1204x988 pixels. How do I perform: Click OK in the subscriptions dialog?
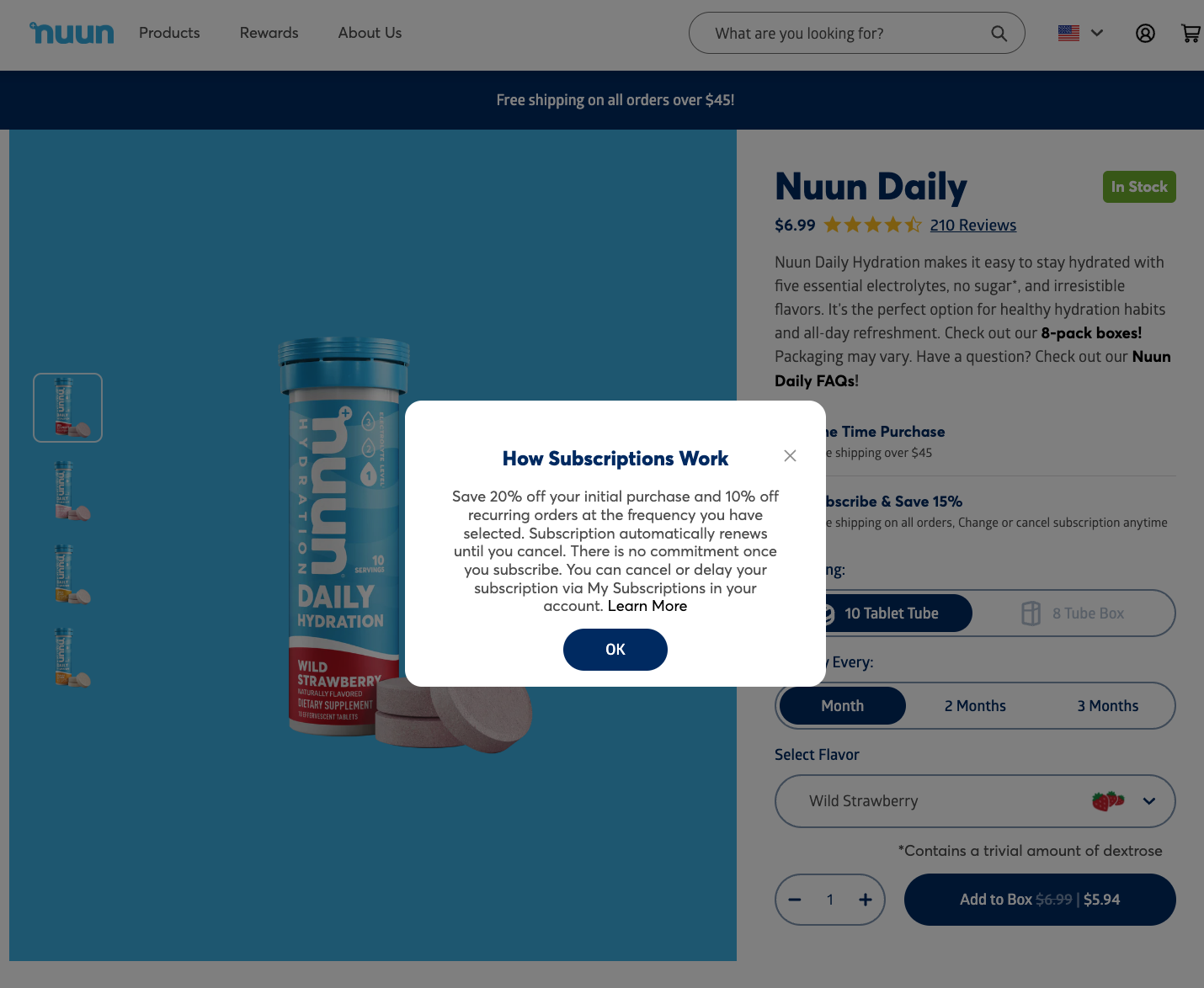(x=615, y=650)
